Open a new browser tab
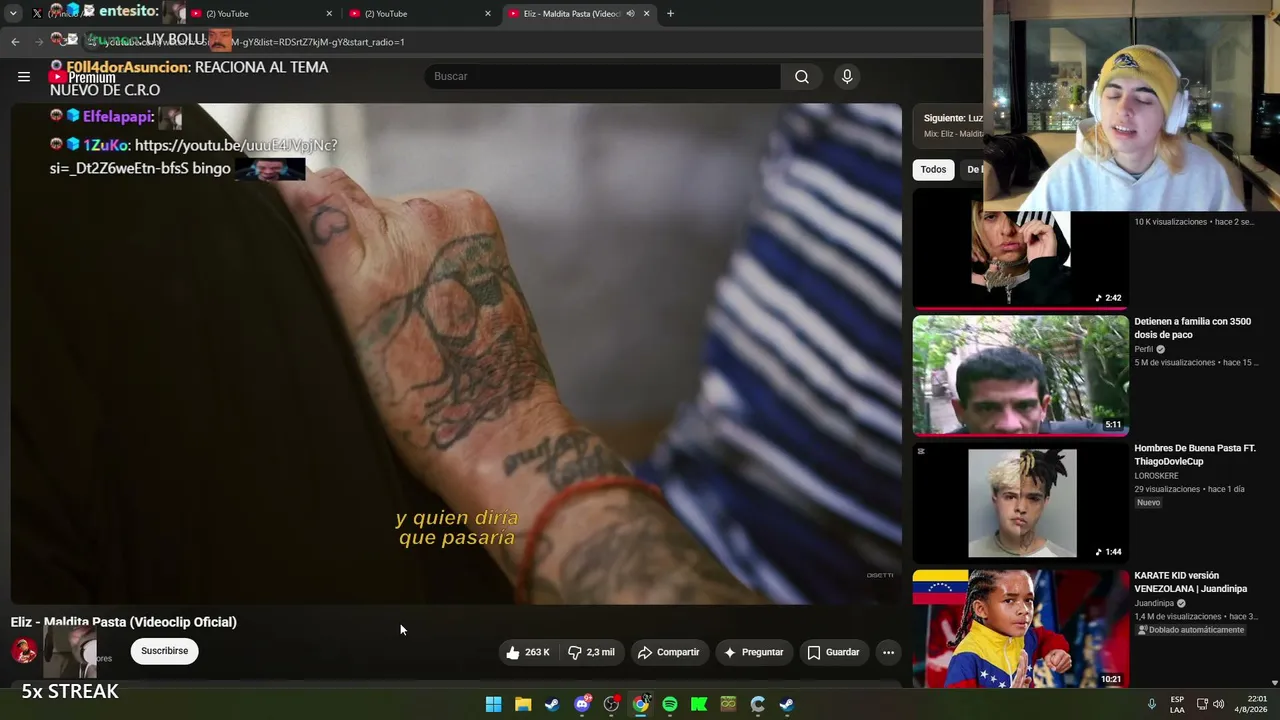 click(670, 14)
